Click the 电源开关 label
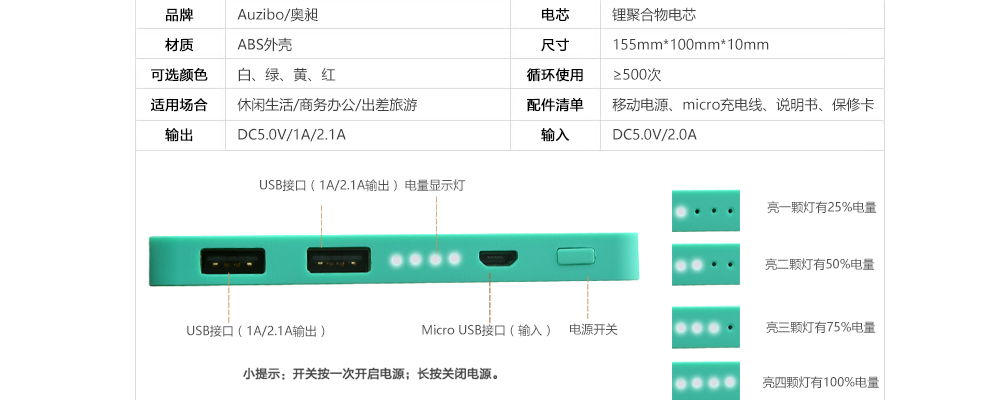The height and width of the screenshot is (400, 990). pos(593,329)
